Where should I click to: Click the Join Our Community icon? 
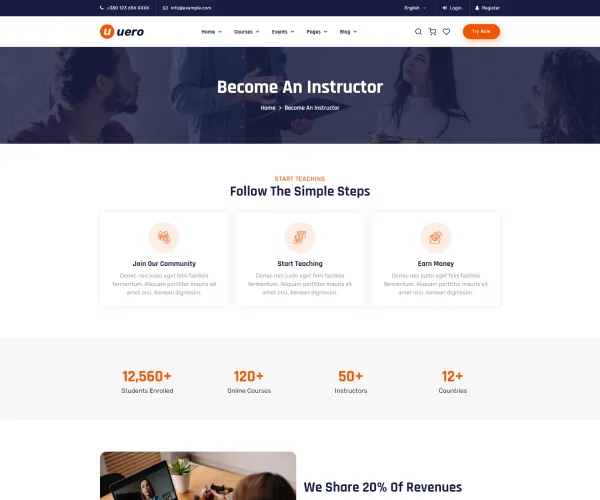point(164,238)
